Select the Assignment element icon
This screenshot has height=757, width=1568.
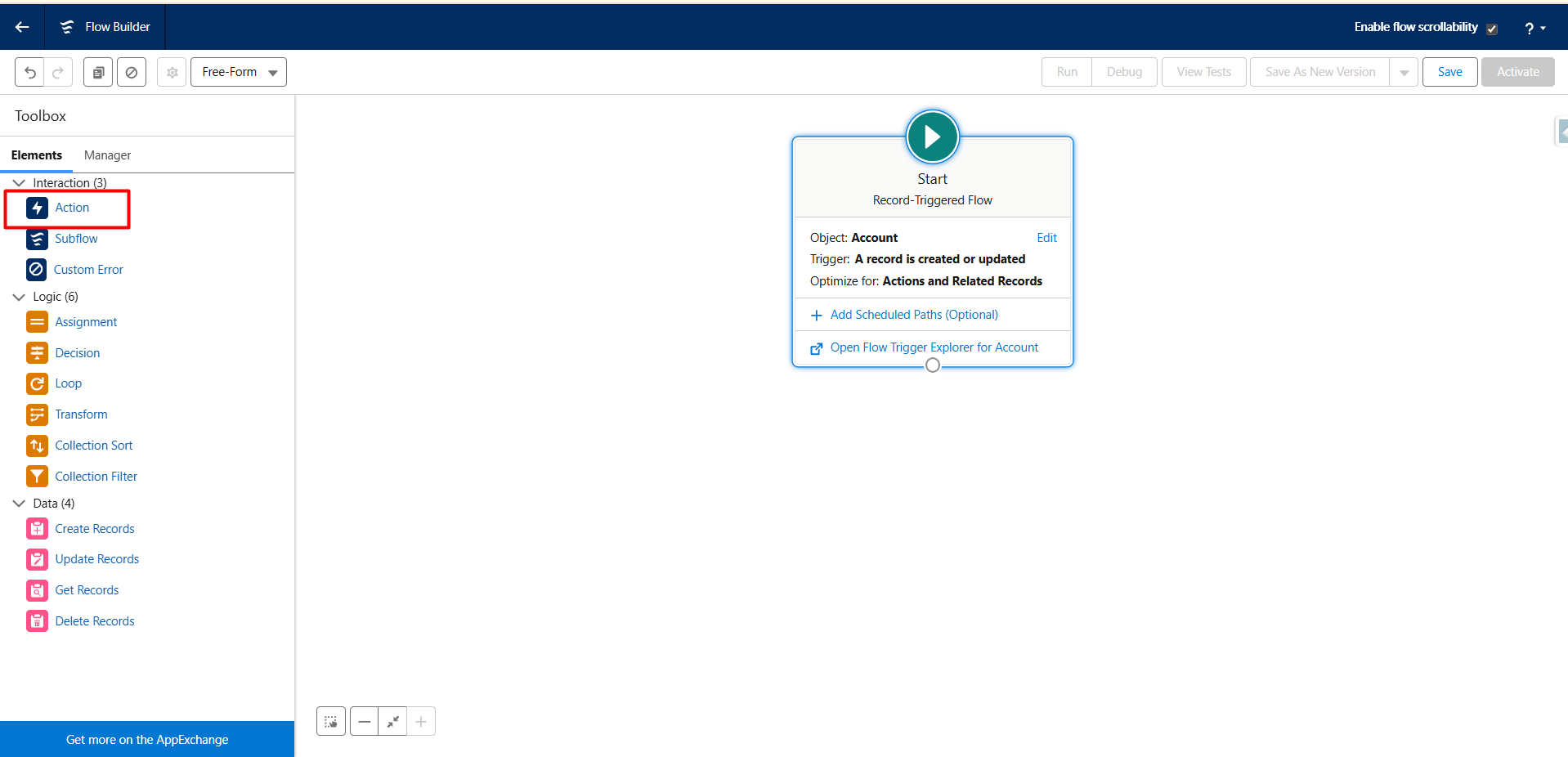(x=37, y=322)
